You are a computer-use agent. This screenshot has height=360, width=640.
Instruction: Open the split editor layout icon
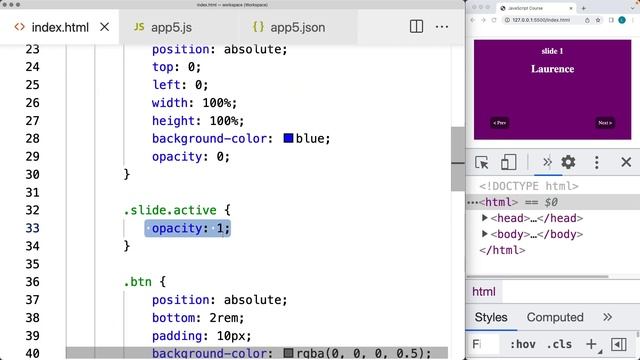pos(416,27)
